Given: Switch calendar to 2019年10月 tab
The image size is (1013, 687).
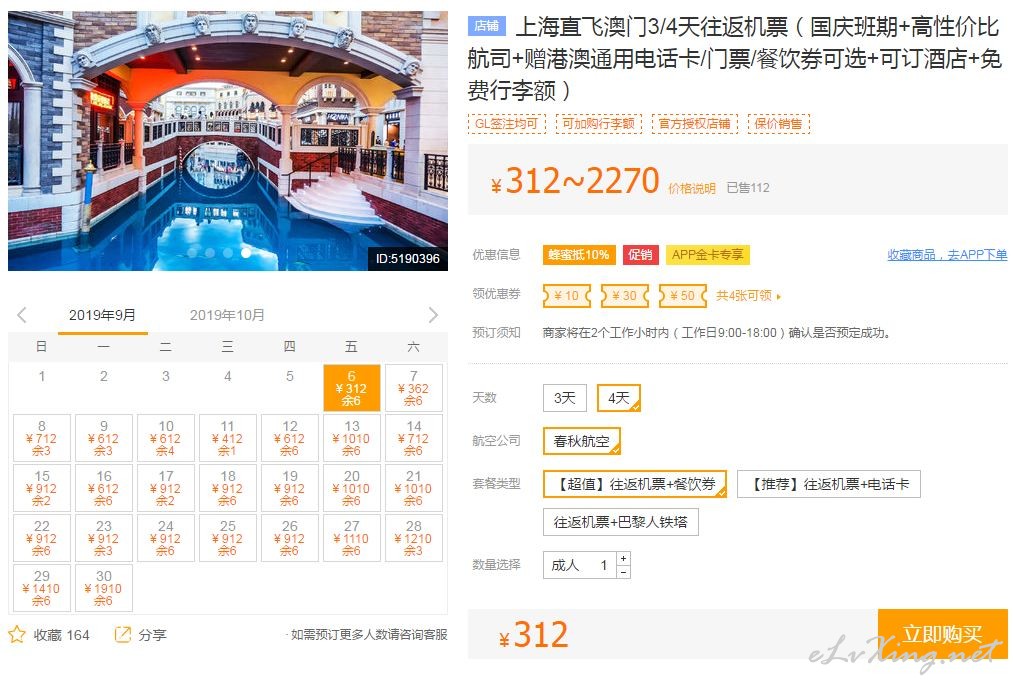Looking at the screenshot, I should [x=227, y=315].
